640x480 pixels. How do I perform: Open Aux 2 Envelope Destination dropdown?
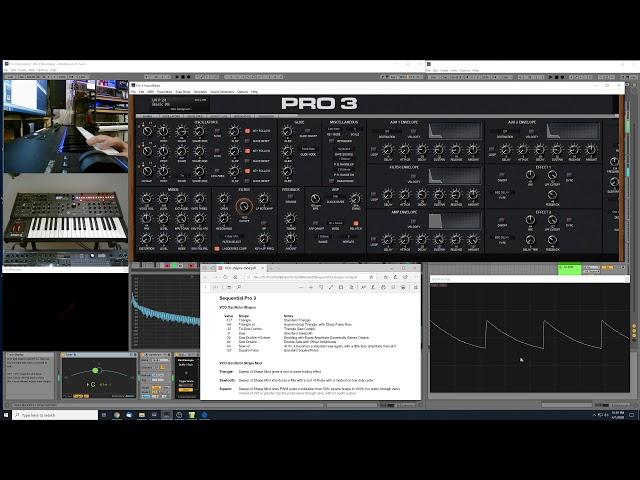click(505, 131)
